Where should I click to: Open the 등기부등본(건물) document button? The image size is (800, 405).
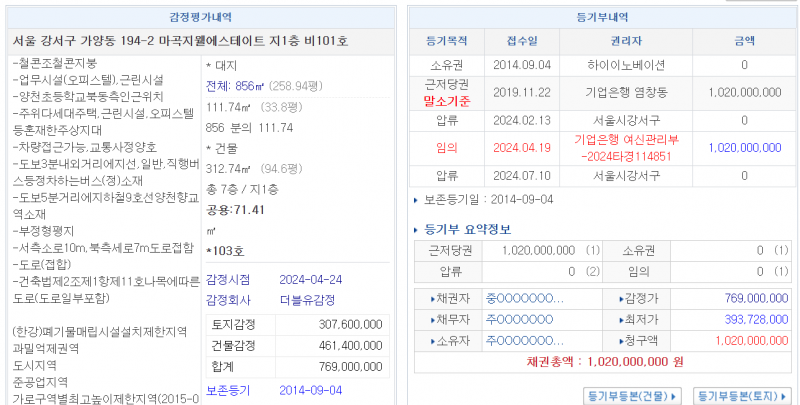click(632, 395)
